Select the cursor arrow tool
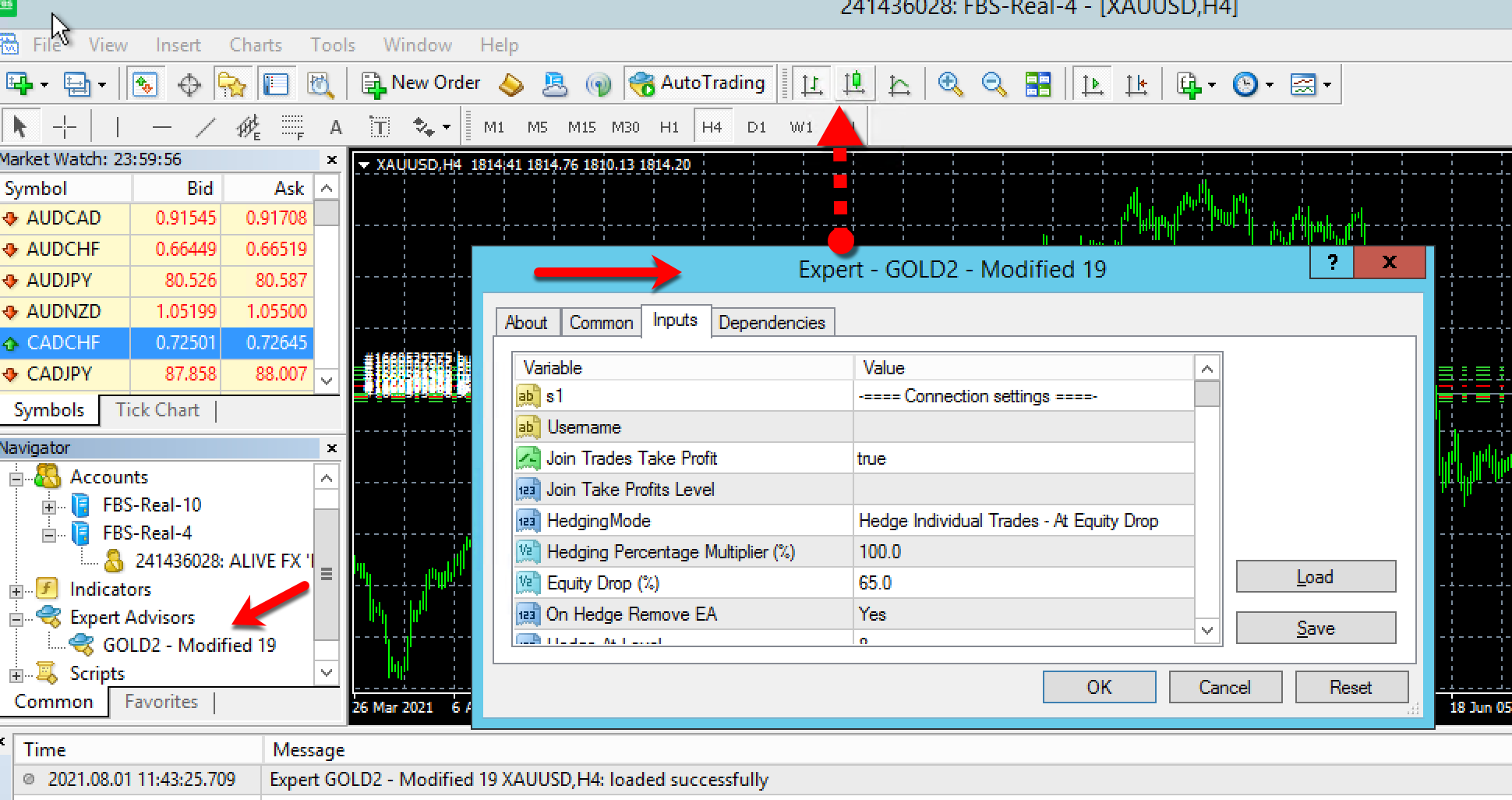The image size is (1512, 800). pos(20,126)
